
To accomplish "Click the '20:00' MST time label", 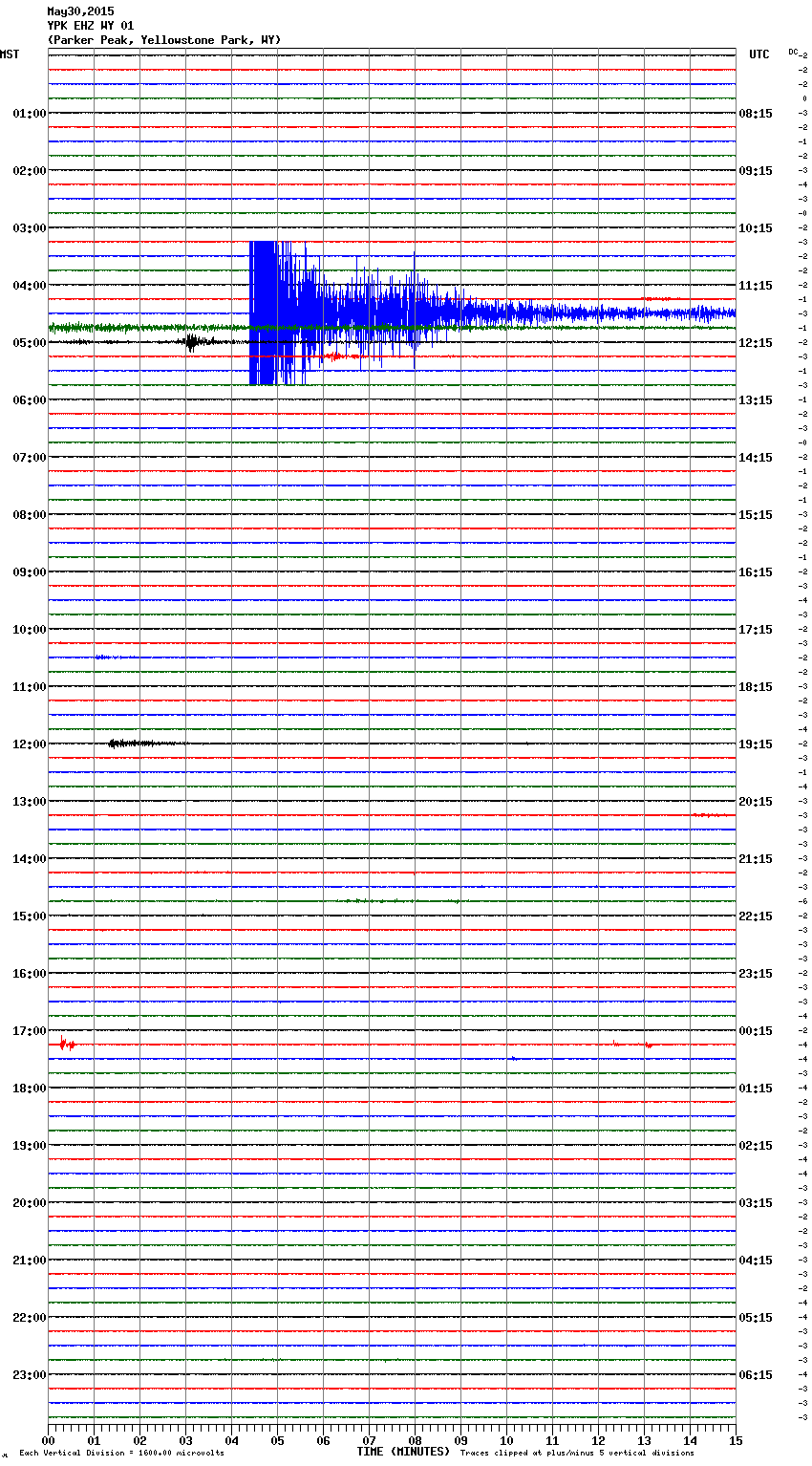I will pyautogui.click(x=29, y=1202).
